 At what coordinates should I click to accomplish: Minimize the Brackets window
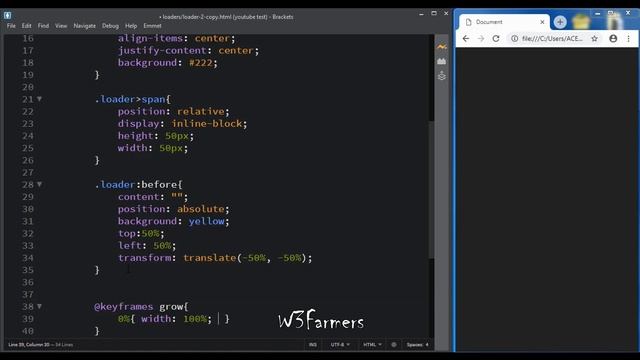[x=421, y=14]
